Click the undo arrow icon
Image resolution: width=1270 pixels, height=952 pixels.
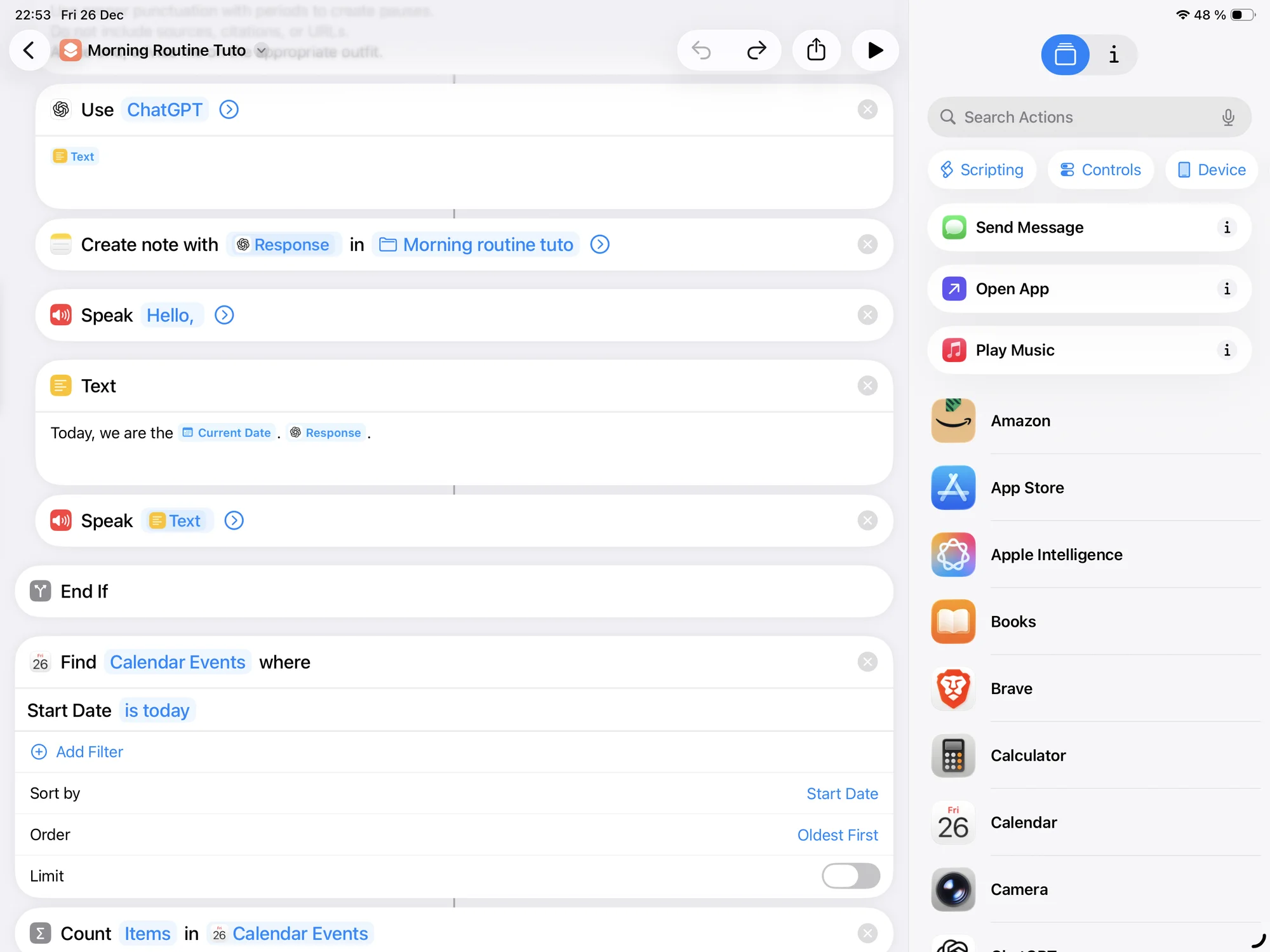(702, 50)
